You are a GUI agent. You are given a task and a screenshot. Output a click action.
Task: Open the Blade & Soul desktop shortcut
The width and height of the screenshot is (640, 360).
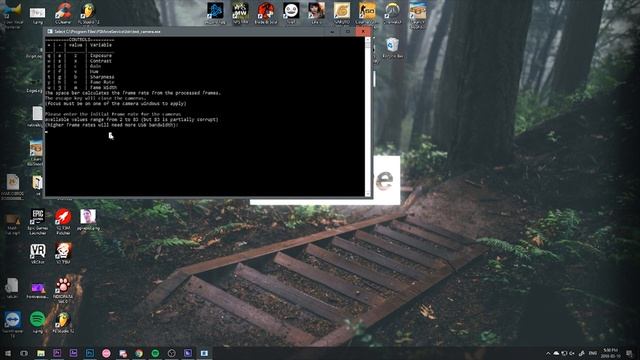[266, 12]
